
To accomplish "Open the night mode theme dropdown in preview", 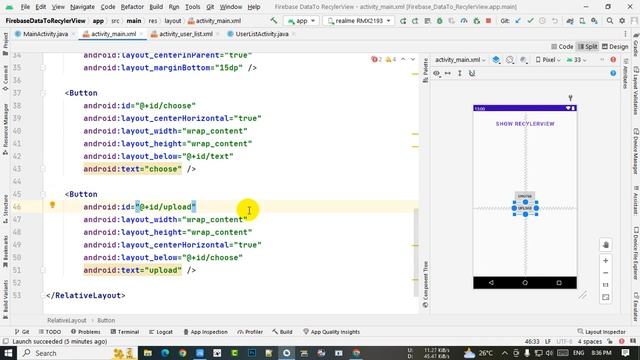I will 523,60.
